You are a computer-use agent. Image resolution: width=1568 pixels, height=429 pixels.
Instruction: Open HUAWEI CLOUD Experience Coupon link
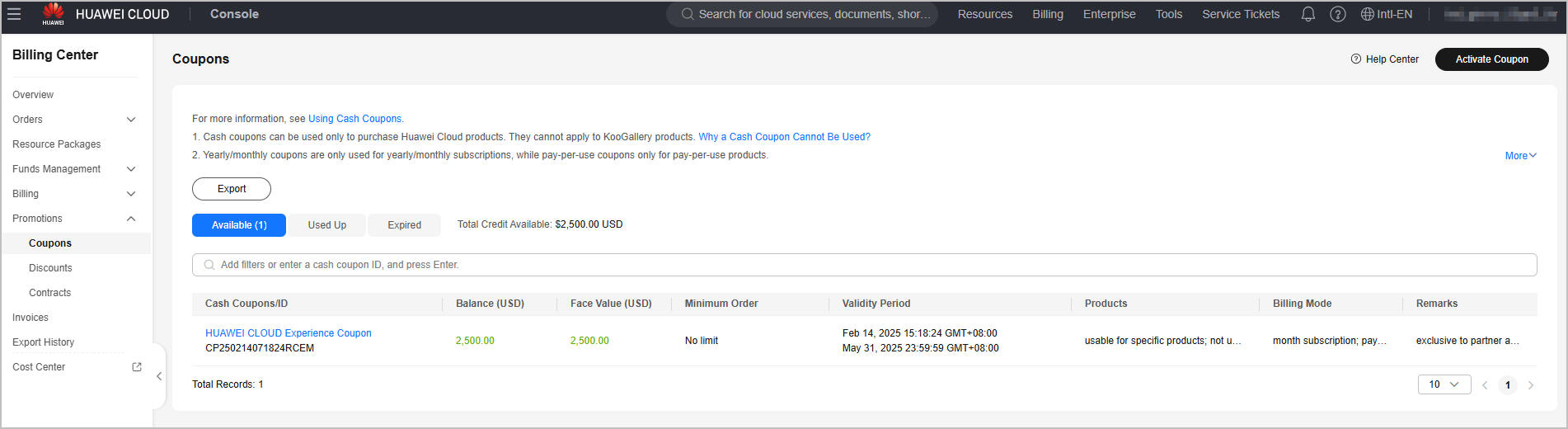[x=289, y=333]
